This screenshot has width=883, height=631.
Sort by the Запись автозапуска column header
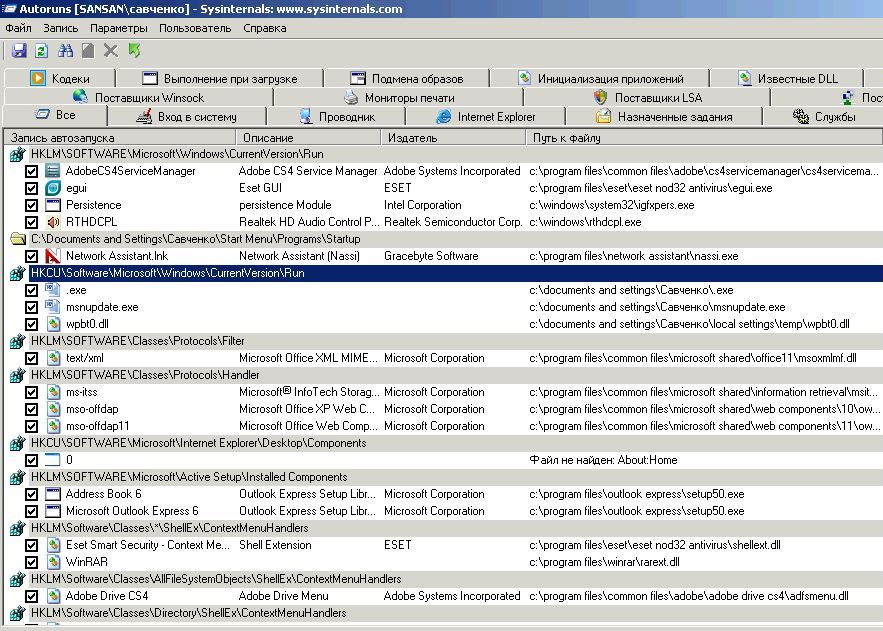point(119,137)
